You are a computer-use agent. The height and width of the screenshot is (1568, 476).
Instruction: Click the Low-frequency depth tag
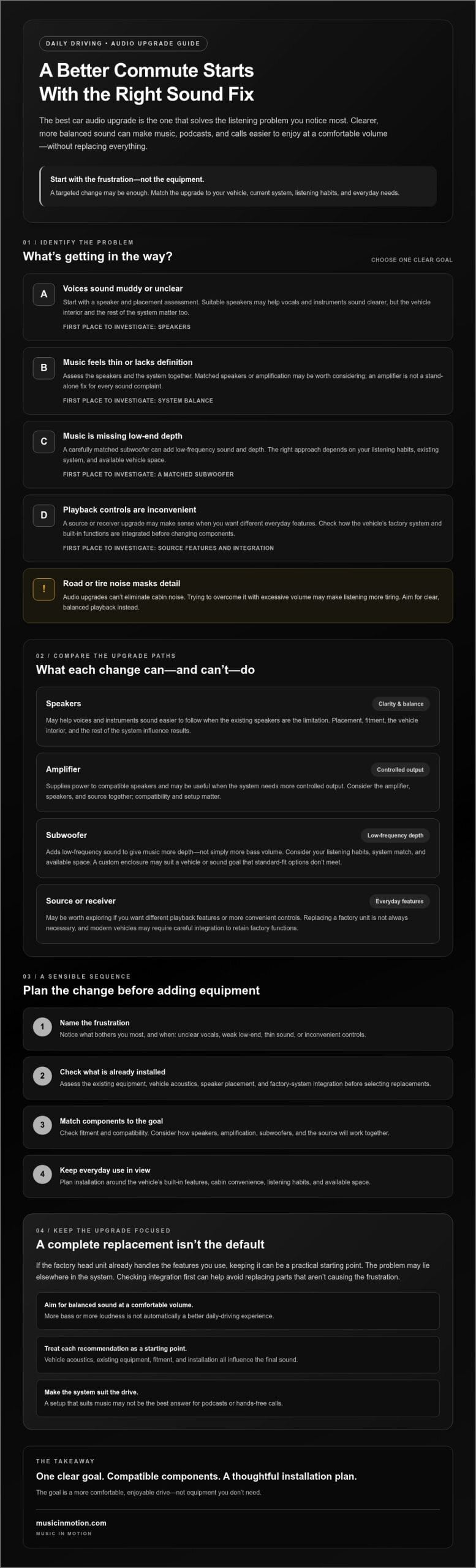395,835
